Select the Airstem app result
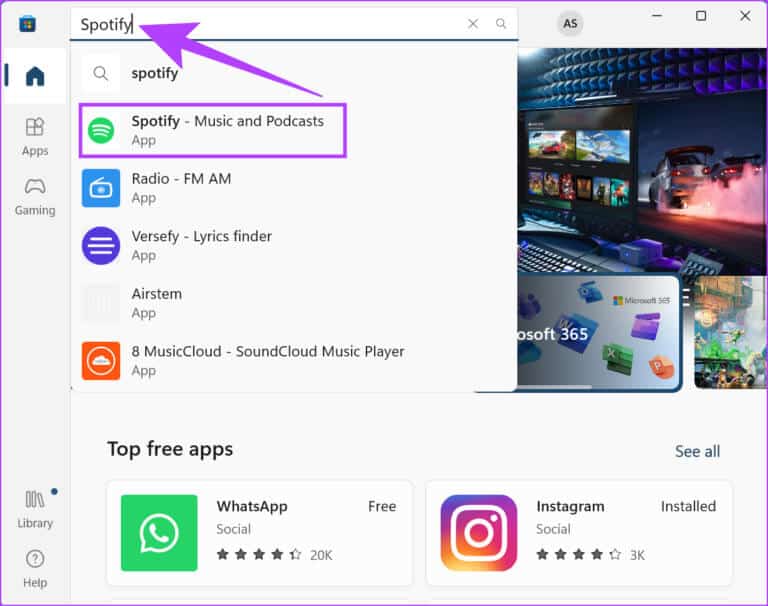768x606 pixels. [294, 303]
